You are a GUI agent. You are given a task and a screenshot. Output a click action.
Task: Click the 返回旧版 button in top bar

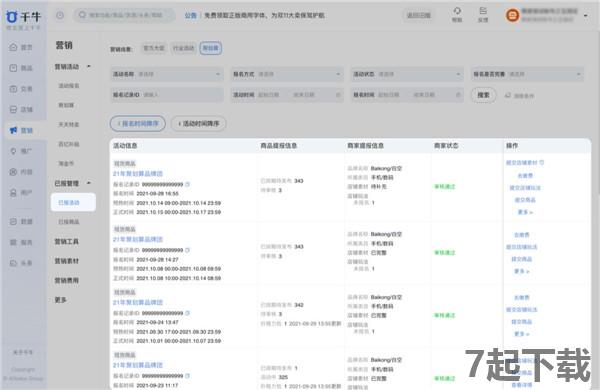419,15
